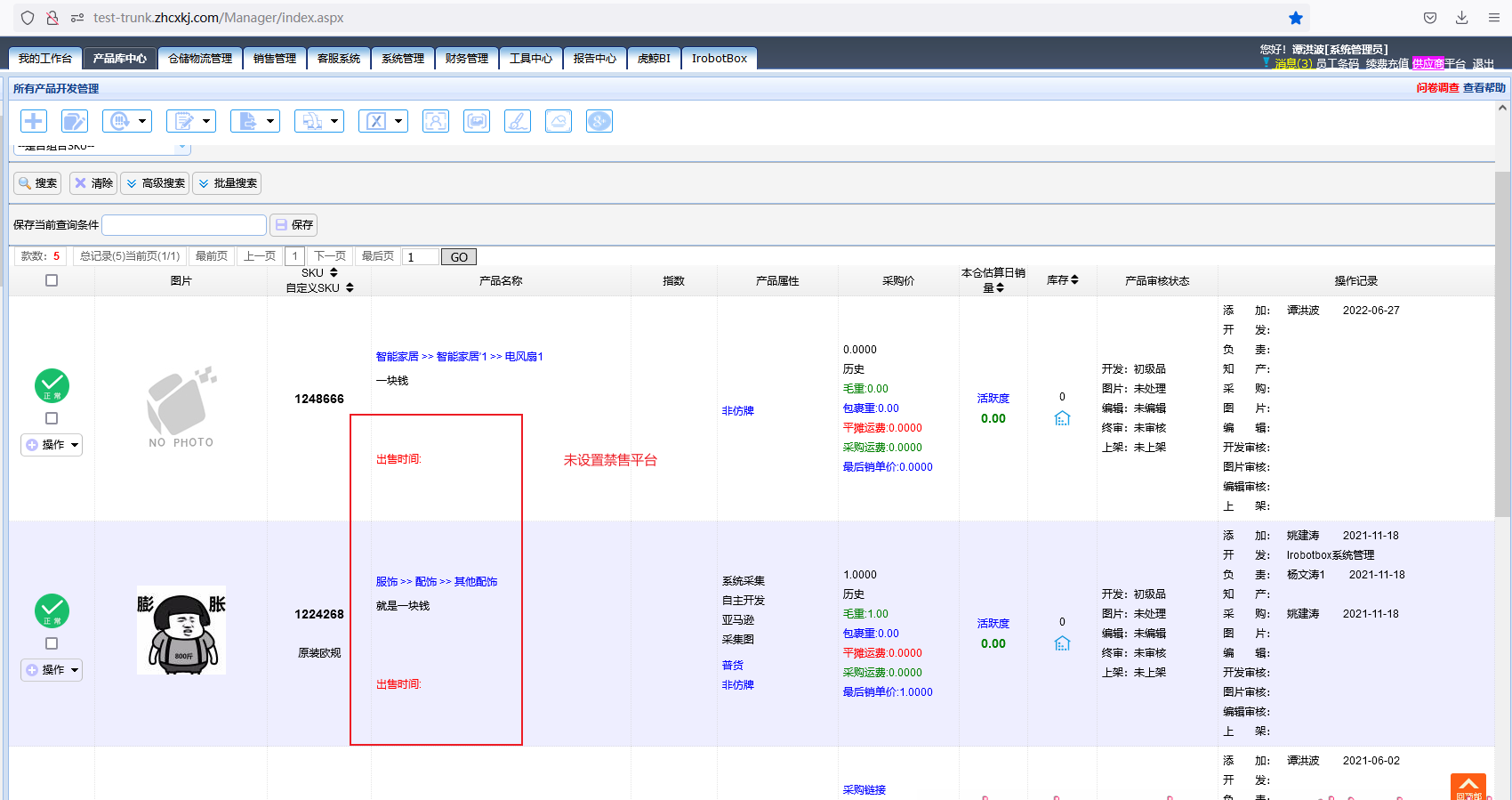1512x800 pixels.
Task: Toggle the select-all checkbox in table header
Action: point(52,280)
